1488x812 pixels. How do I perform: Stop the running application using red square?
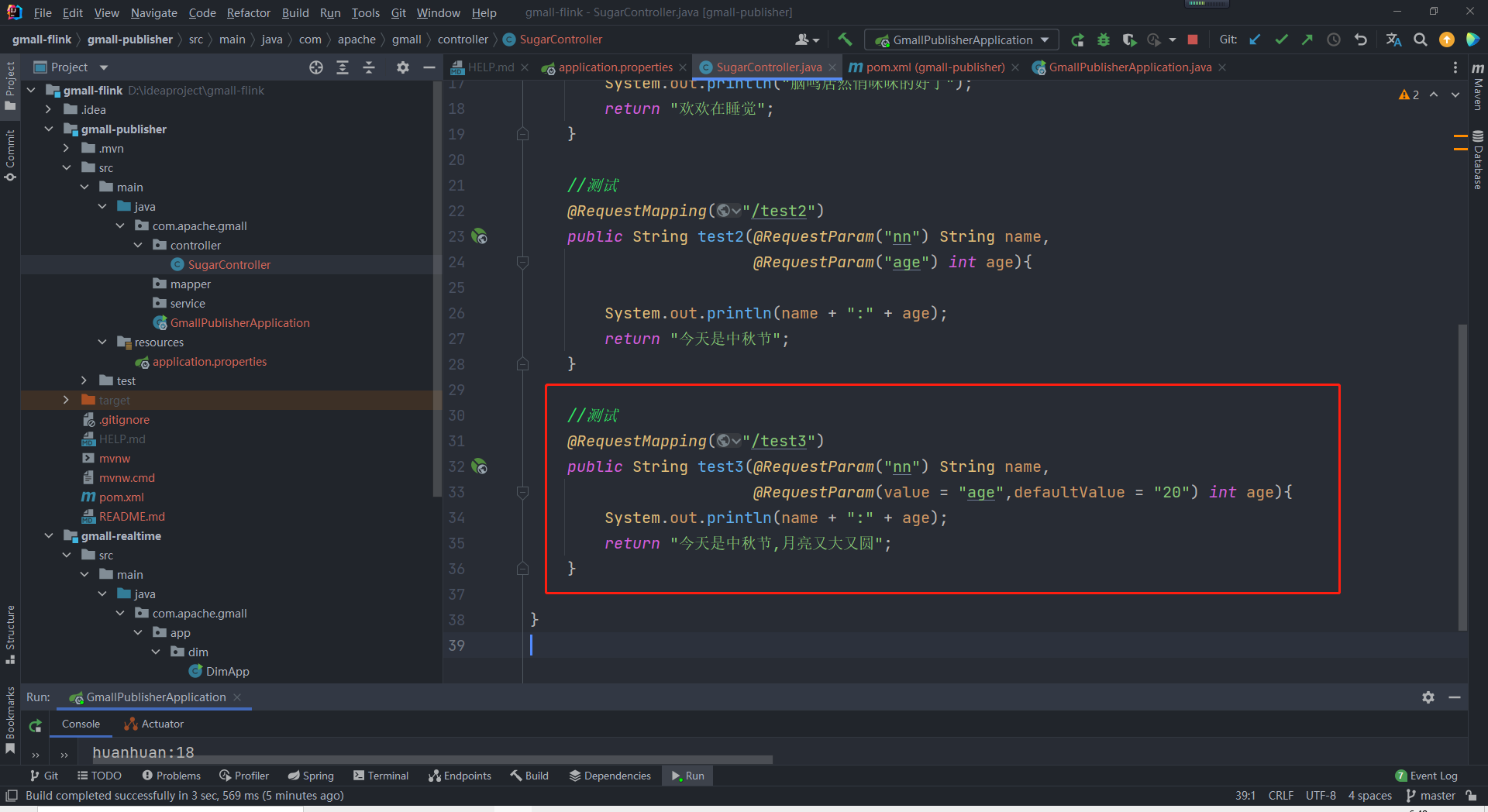coord(1193,40)
